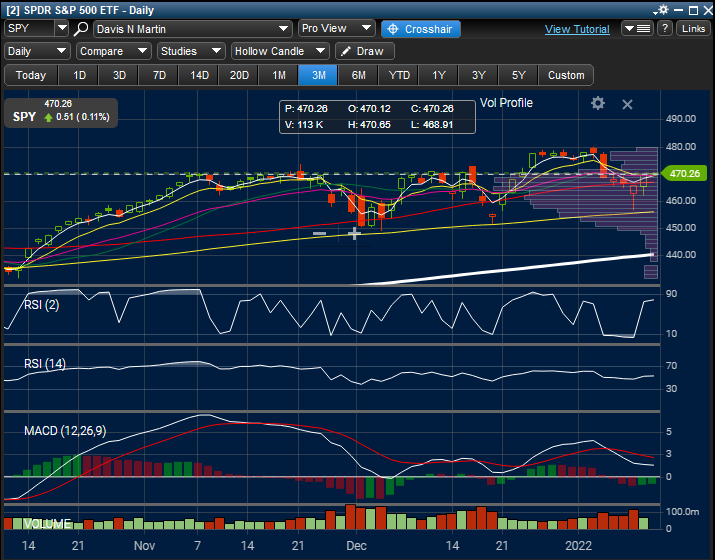Select the 3Y range tab
Screen dimensions: 715x560
pyautogui.click(x=478, y=75)
